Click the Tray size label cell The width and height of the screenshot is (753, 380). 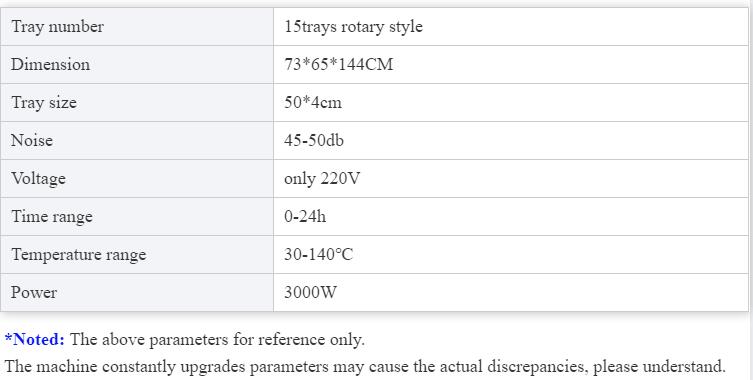tap(137, 102)
